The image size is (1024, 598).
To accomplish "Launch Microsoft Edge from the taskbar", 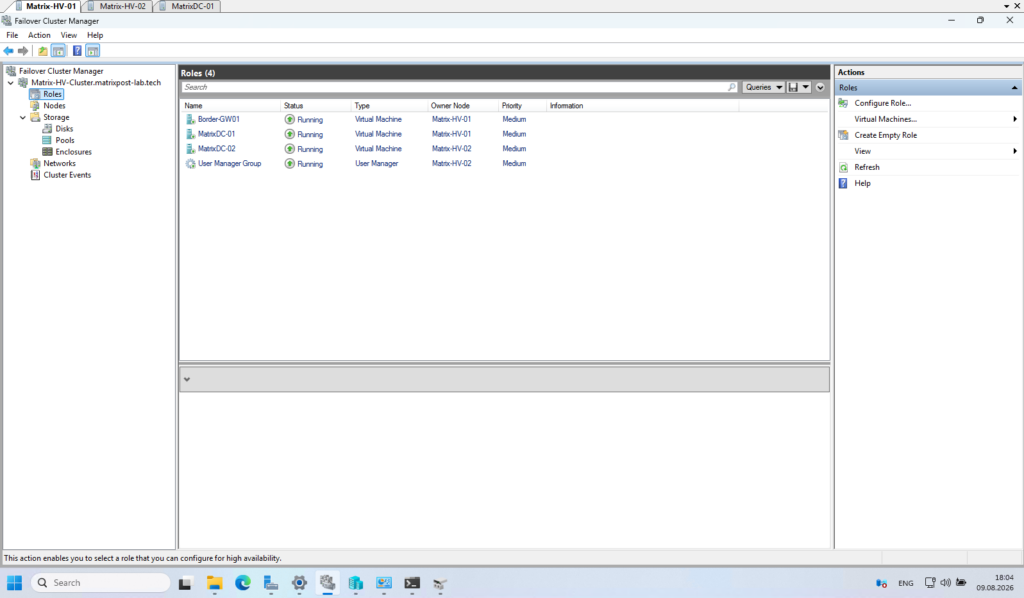I will click(x=242, y=583).
